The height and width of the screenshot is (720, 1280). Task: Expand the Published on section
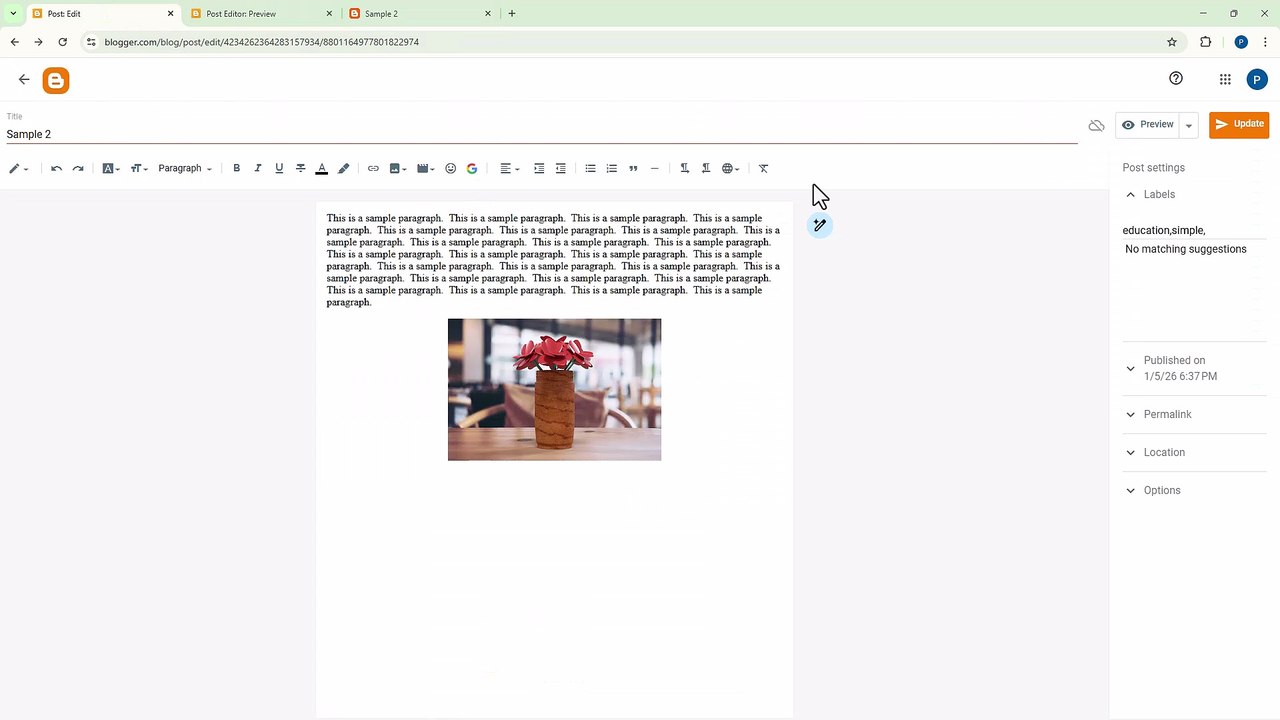pos(1195,368)
